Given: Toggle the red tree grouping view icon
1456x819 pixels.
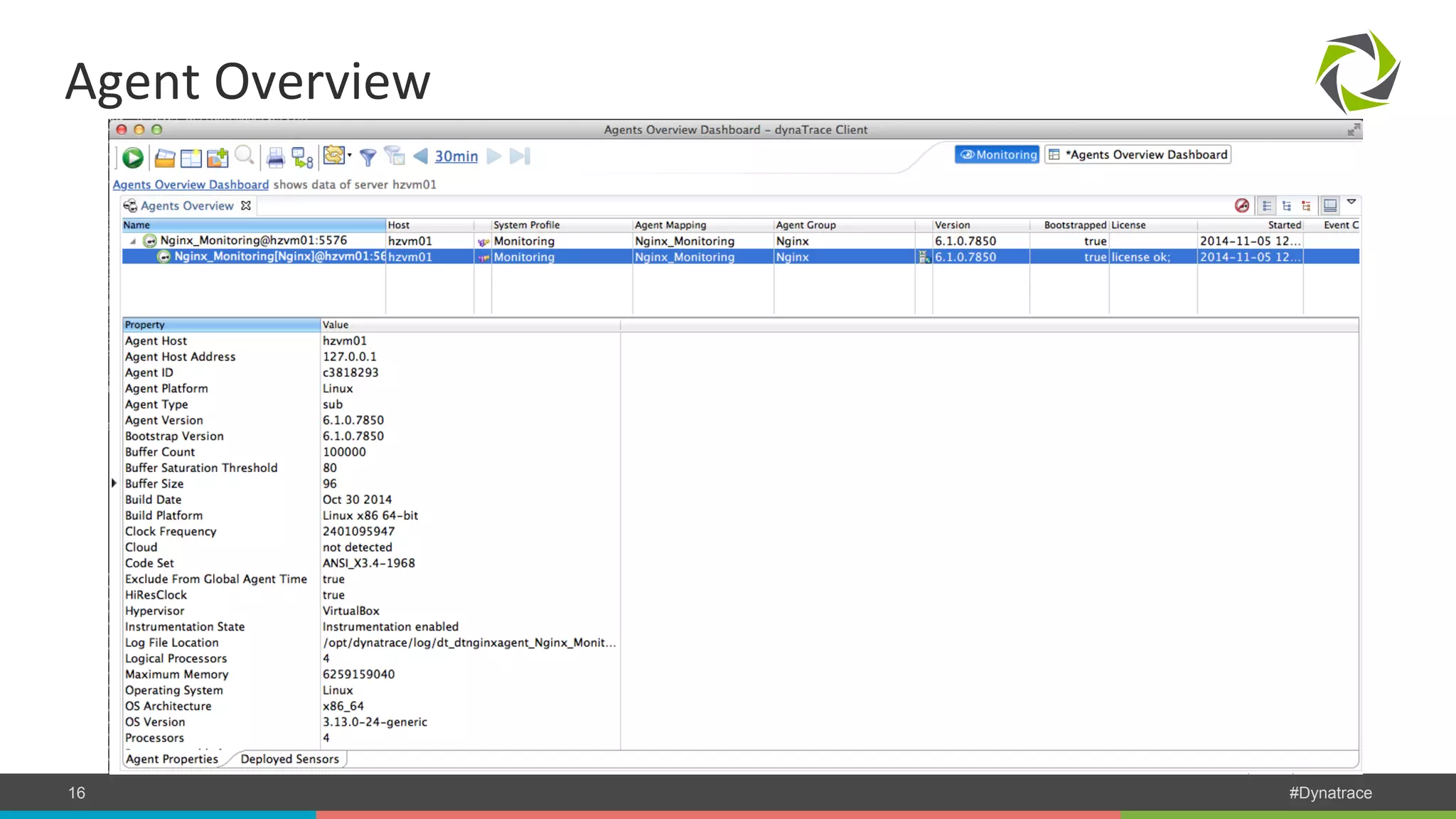Looking at the screenshot, I should 1306,205.
